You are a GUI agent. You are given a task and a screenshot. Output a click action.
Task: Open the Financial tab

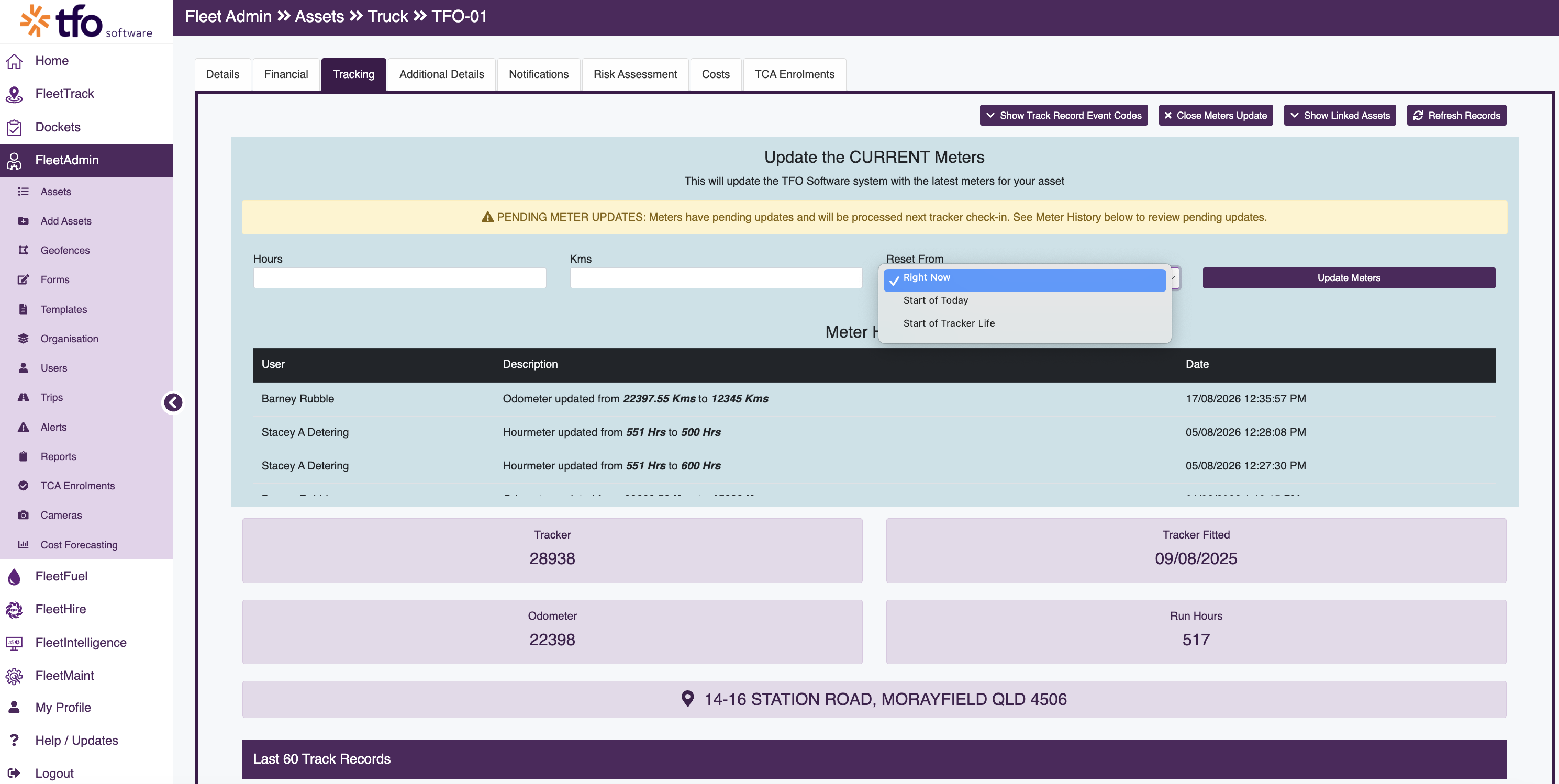(x=286, y=74)
